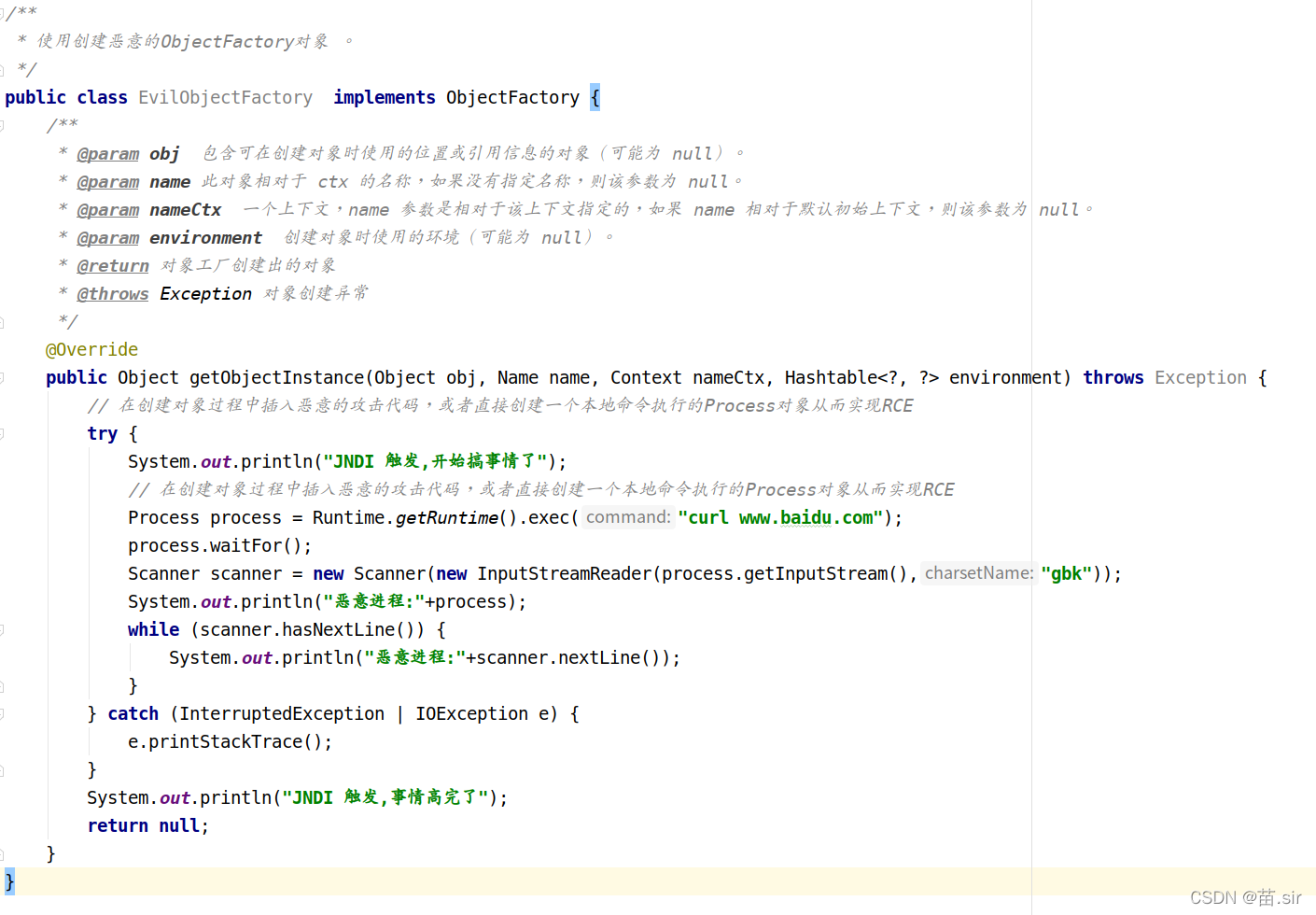
Task: Click the command: parameter hint
Action: 628,517
